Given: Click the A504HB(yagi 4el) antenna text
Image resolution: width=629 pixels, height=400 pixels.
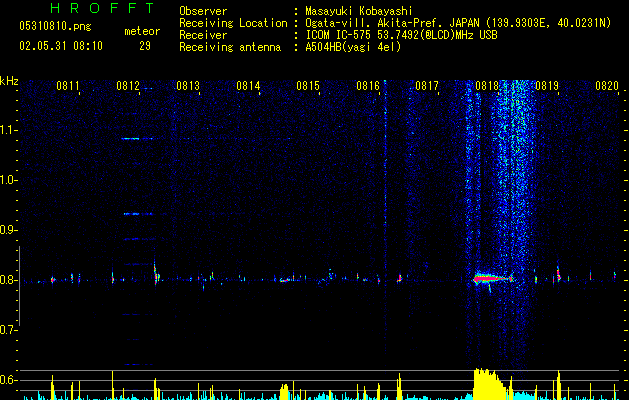Looking at the screenshot, I should [x=353, y=47].
